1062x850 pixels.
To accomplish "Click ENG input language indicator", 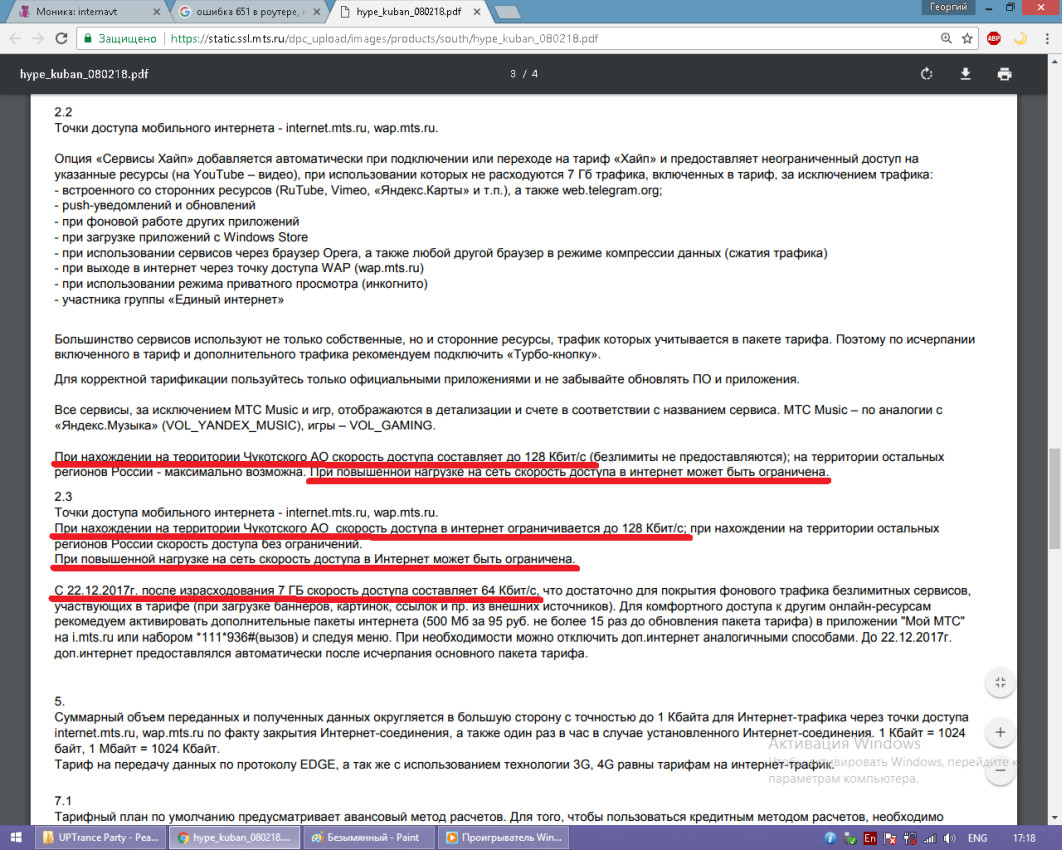I will 977,838.
